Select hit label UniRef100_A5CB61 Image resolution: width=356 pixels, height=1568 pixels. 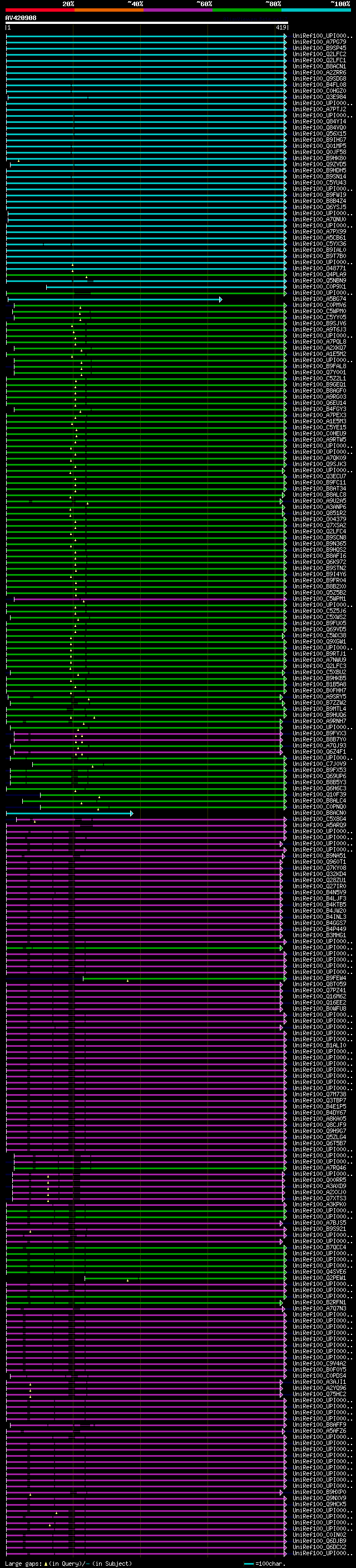[319, 238]
